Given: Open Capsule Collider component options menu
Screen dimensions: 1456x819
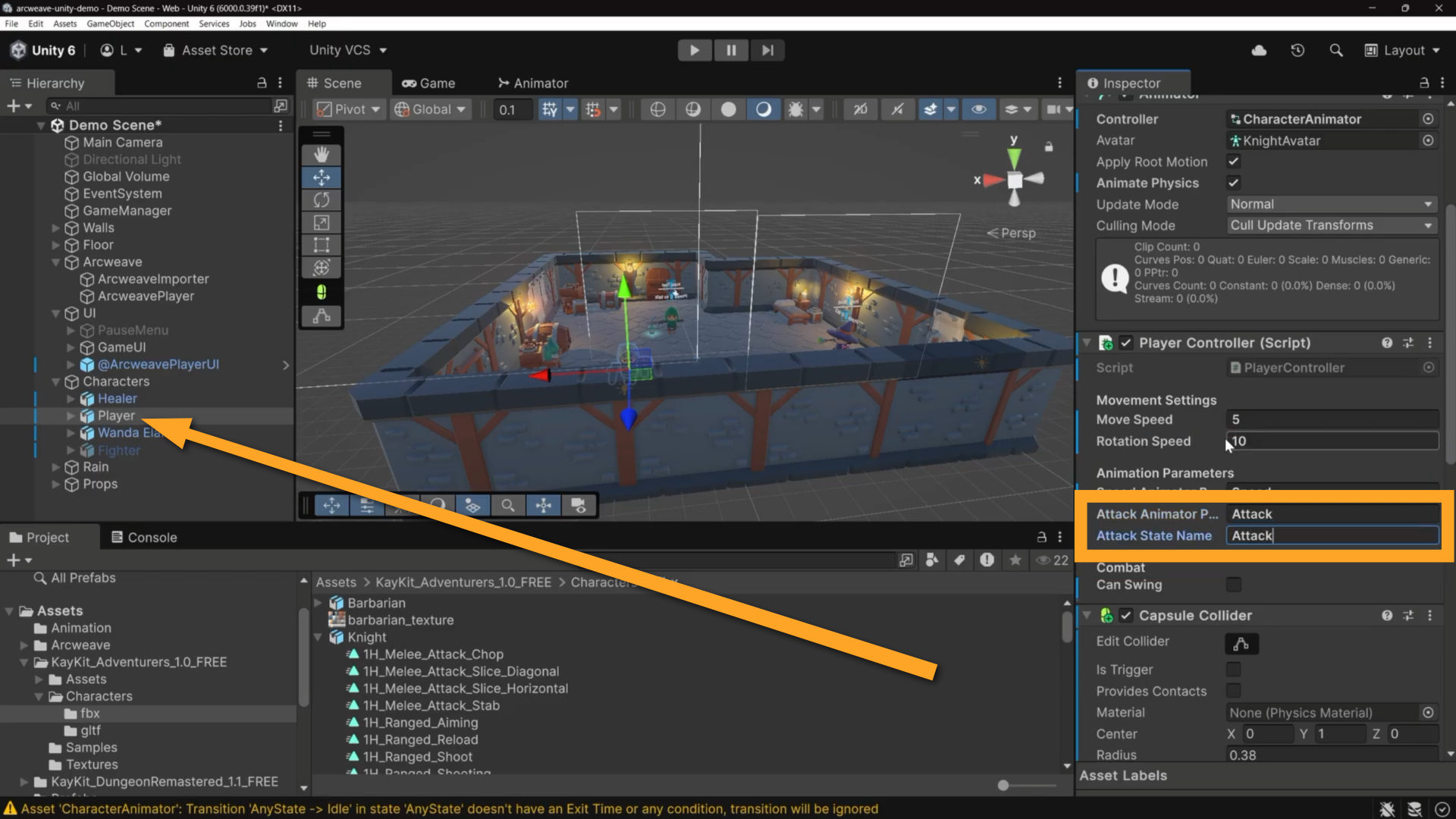Looking at the screenshot, I should [x=1430, y=616].
